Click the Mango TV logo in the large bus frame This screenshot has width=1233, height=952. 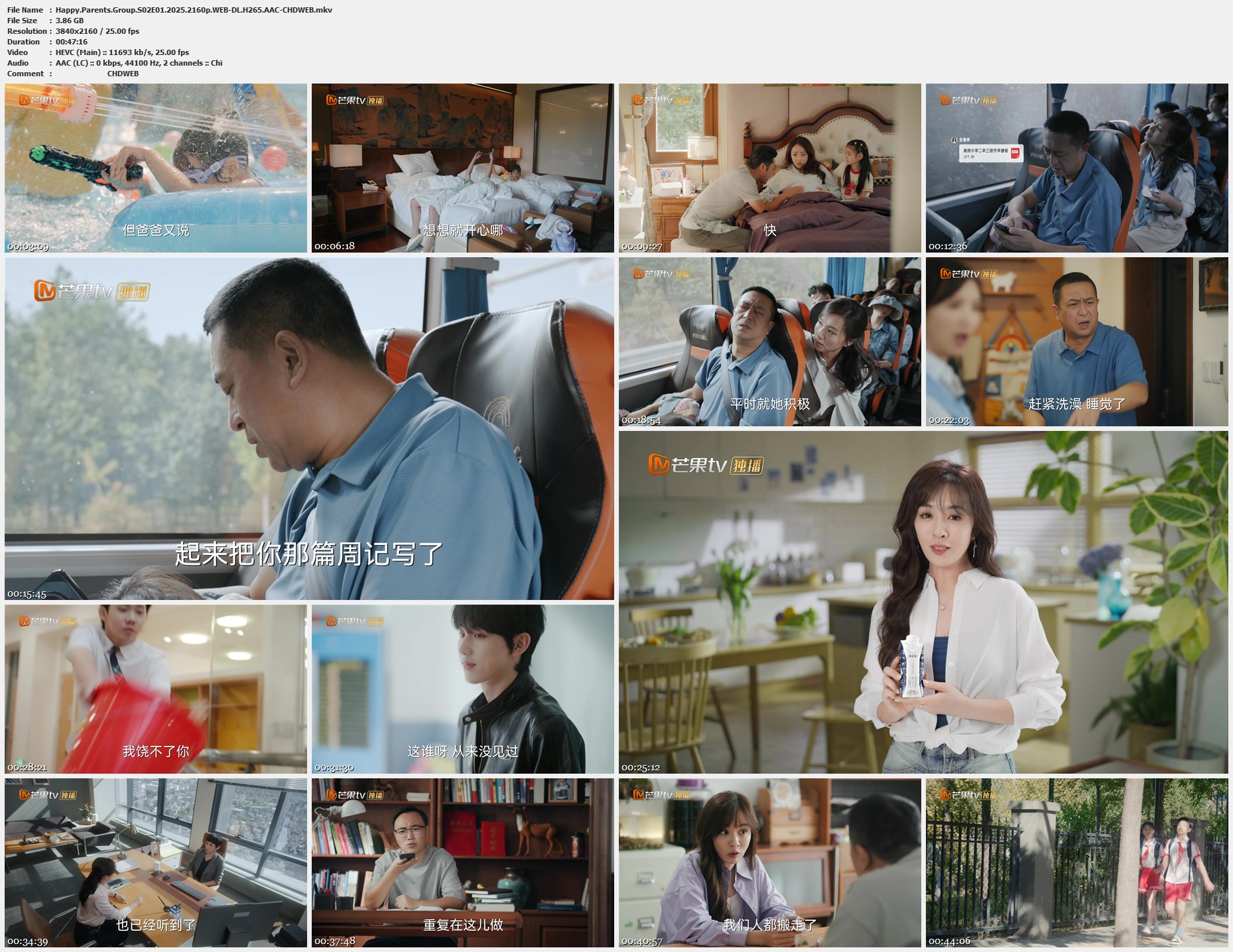pyautogui.click(x=92, y=291)
